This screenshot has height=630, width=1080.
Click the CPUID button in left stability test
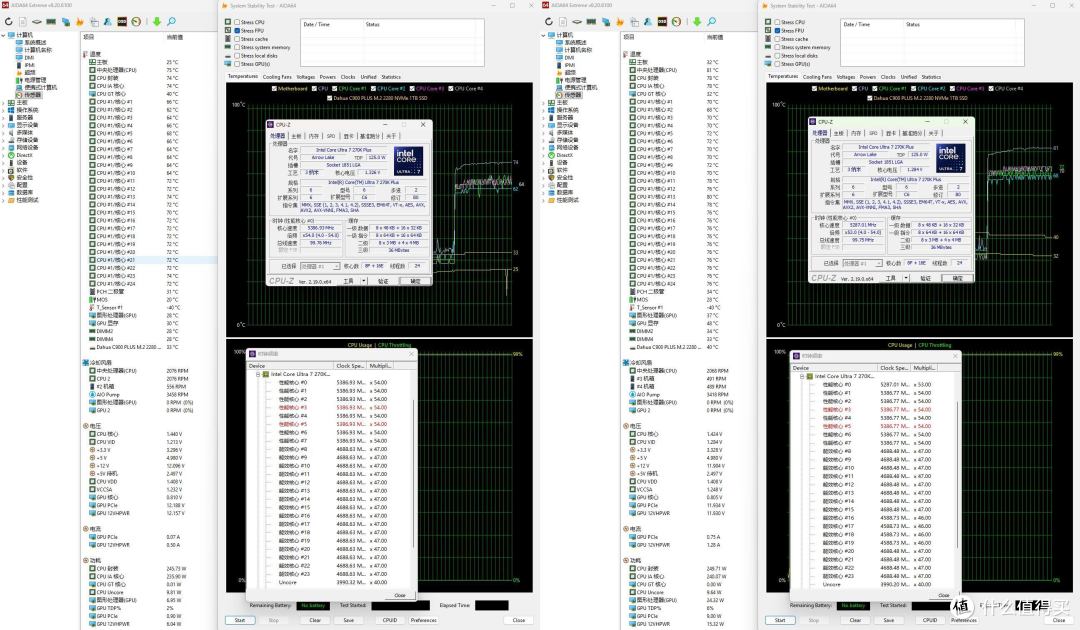pyautogui.click(x=390, y=620)
